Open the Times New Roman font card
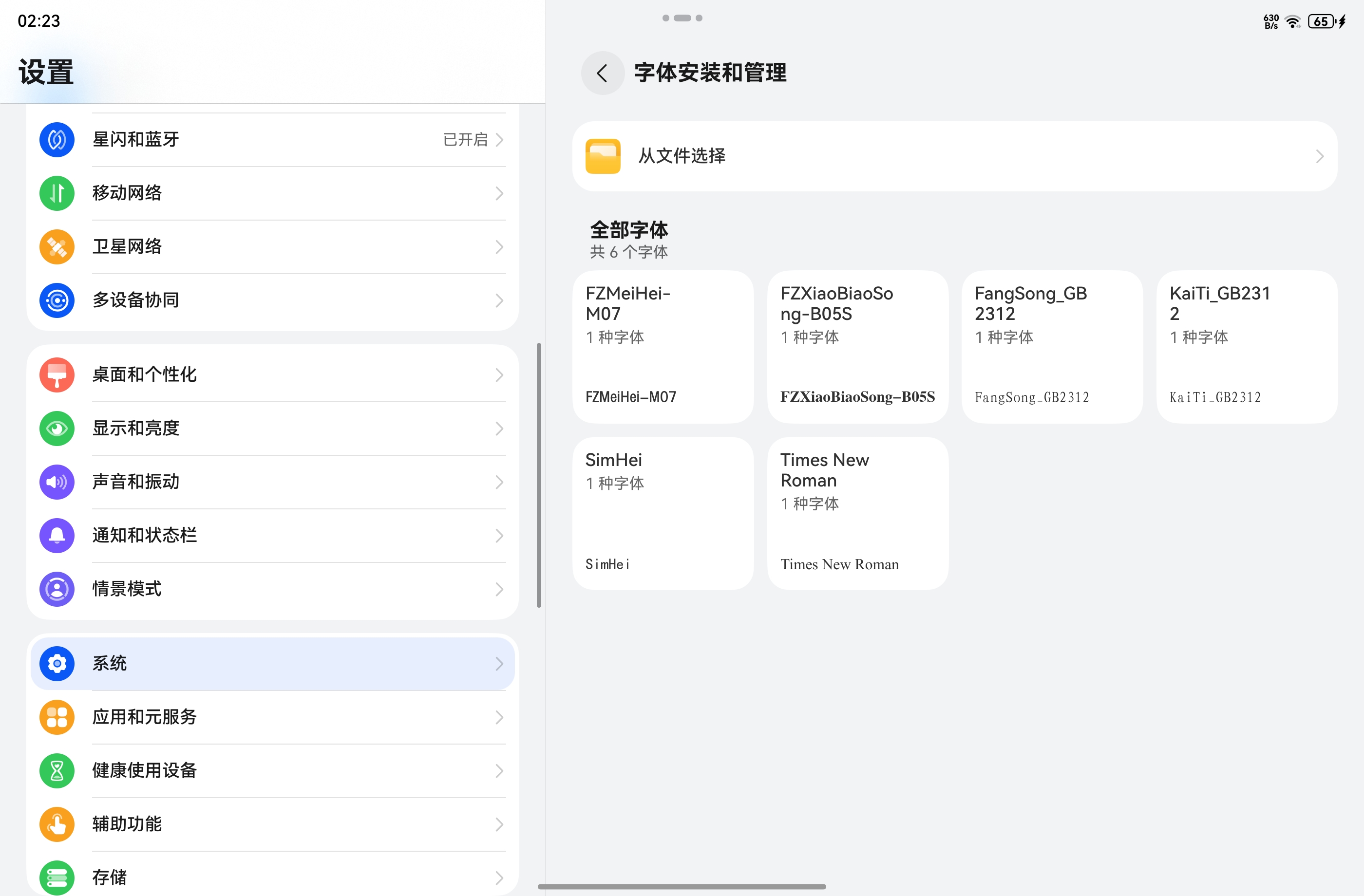The image size is (1364, 896). pyautogui.click(x=857, y=513)
